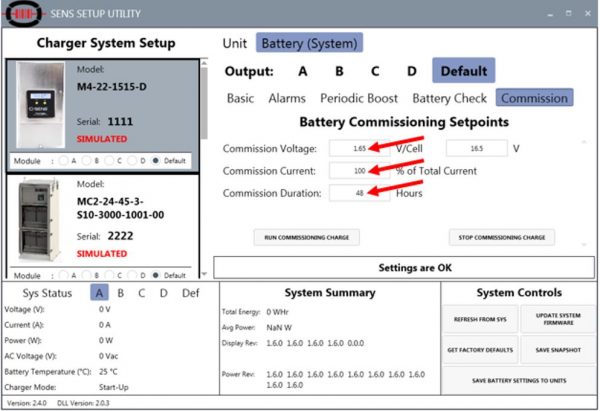
Task: Click Avg Power value 'NaN W'
Action: click(x=279, y=328)
